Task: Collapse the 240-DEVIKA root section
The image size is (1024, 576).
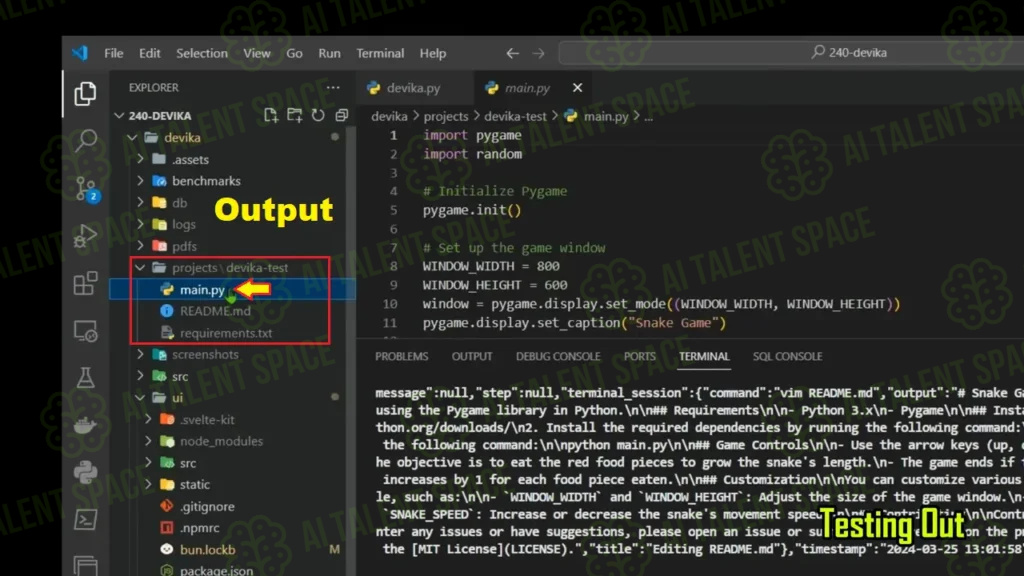Action: pos(119,116)
